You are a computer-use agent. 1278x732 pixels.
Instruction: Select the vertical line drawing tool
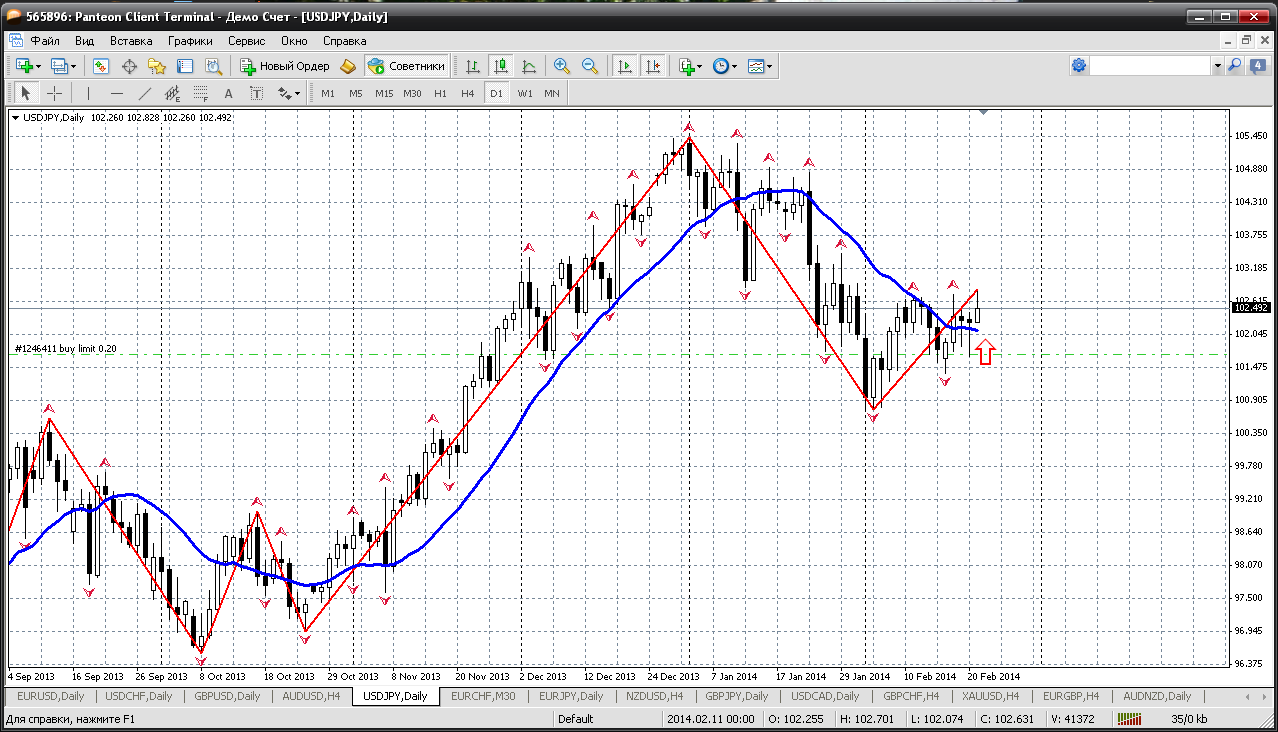click(x=89, y=93)
